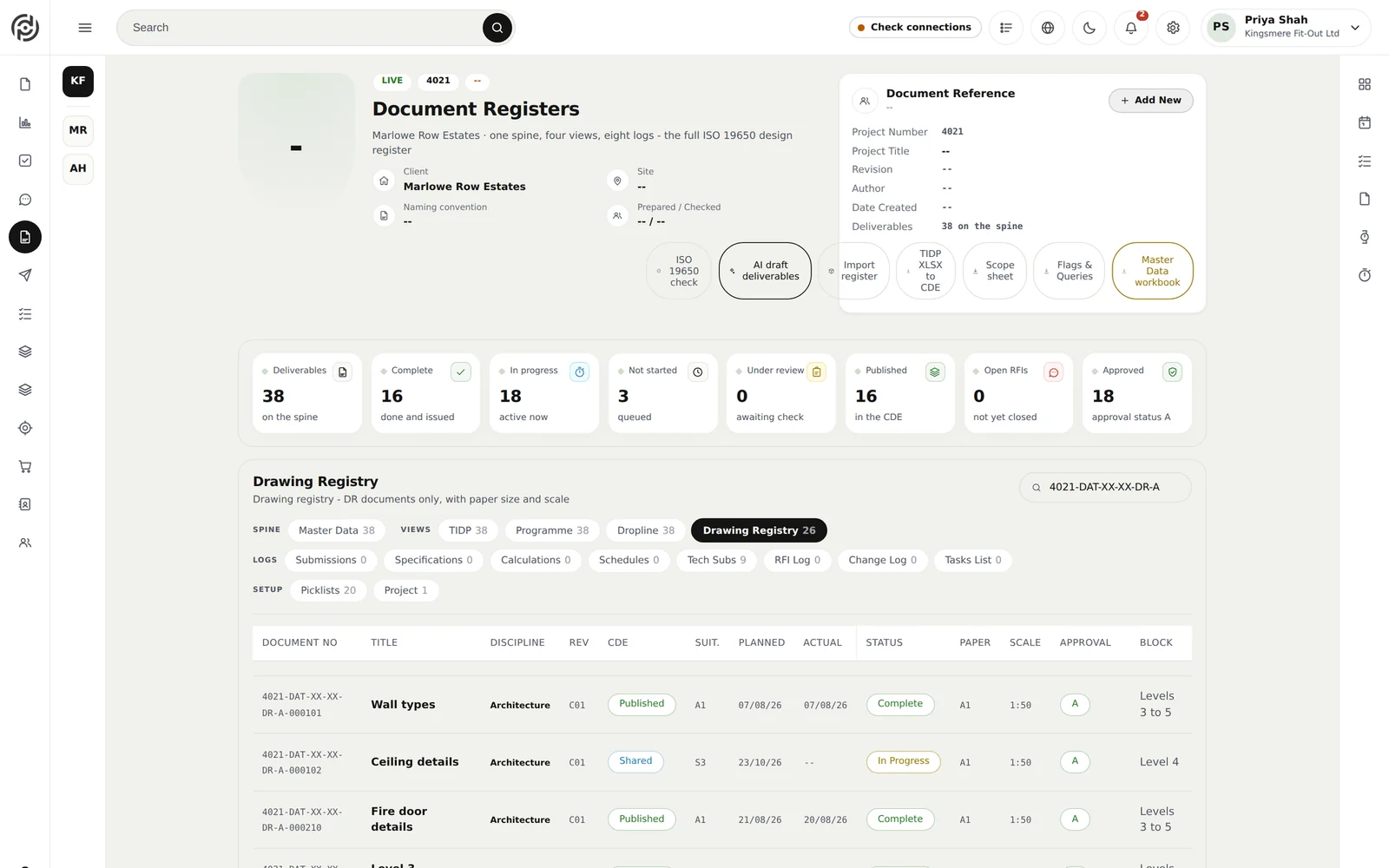Select the Master Data 38 tab
Viewport: 1389px width, 868px height.
pyautogui.click(x=336, y=530)
